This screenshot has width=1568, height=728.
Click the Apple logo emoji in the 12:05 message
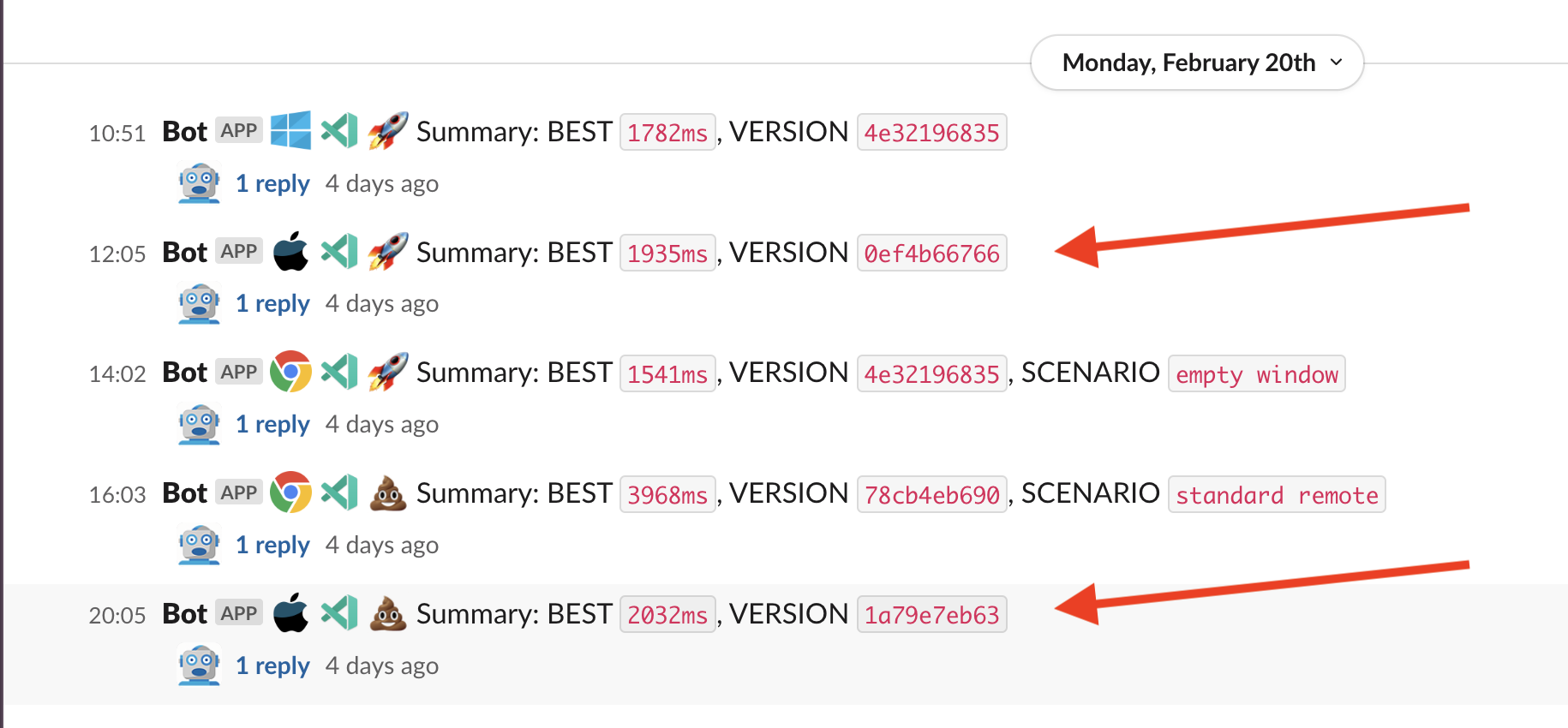291,252
